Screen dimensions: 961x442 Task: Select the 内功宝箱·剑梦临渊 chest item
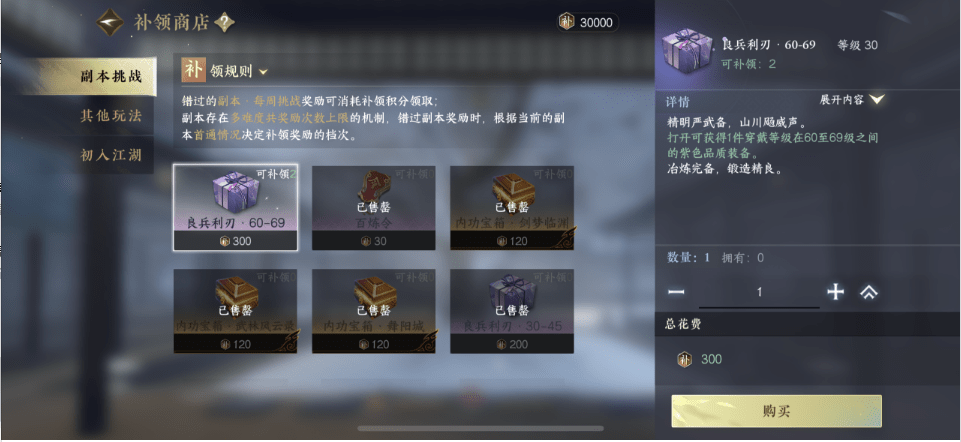click(x=512, y=208)
